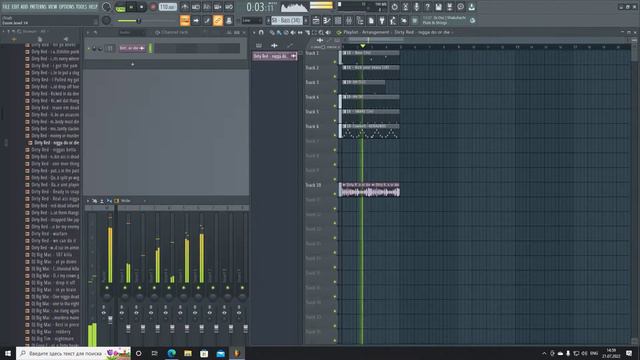The width and height of the screenshot is (640, 360).
Task: Open Microsoft Edge from the taskbar
Action: pyautogui.click(x=171, y=353)
